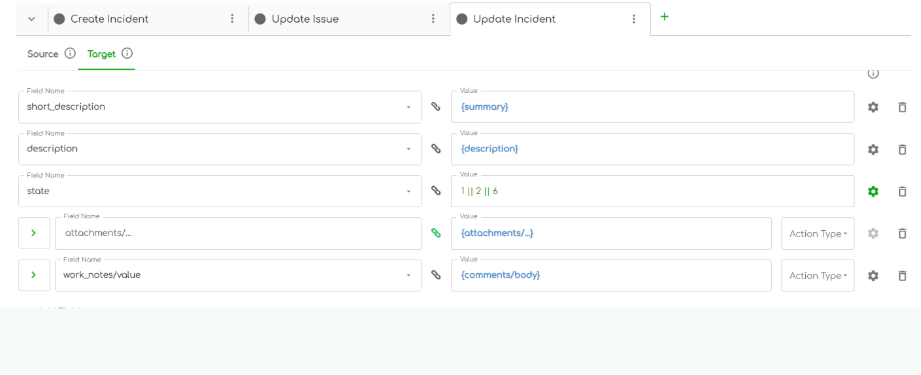Delete the description mapping row
Image resolution: width=921 pixels, height=375 pixels.
902,149
